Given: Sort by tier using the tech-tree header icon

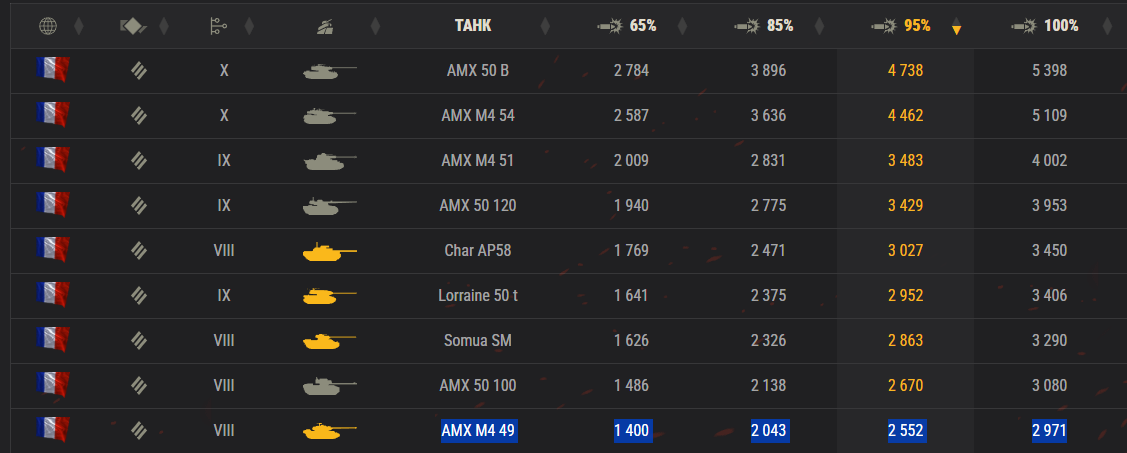Looking at the screenshot, I should 218,27.
